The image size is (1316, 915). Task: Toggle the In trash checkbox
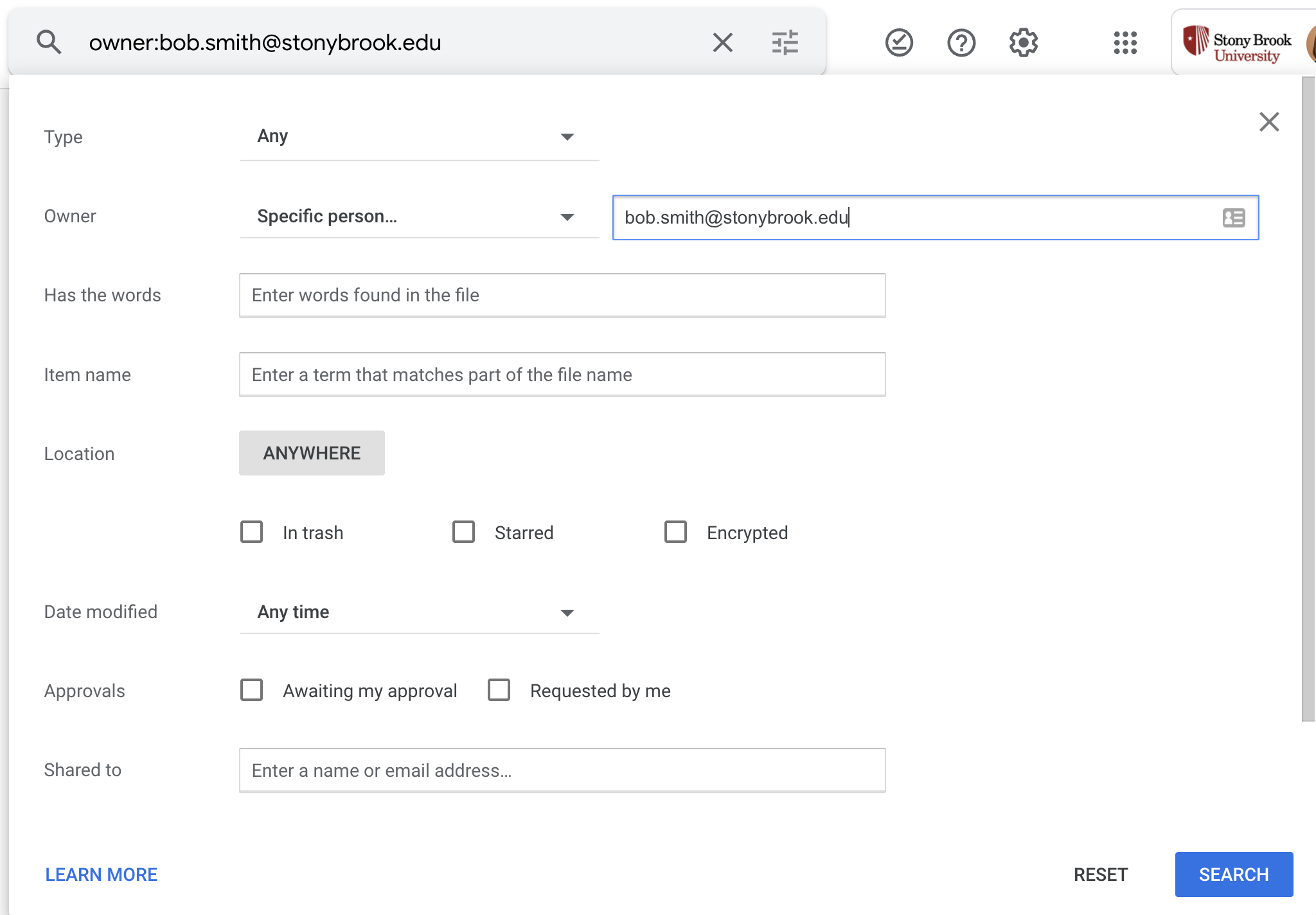click(251, 532)
